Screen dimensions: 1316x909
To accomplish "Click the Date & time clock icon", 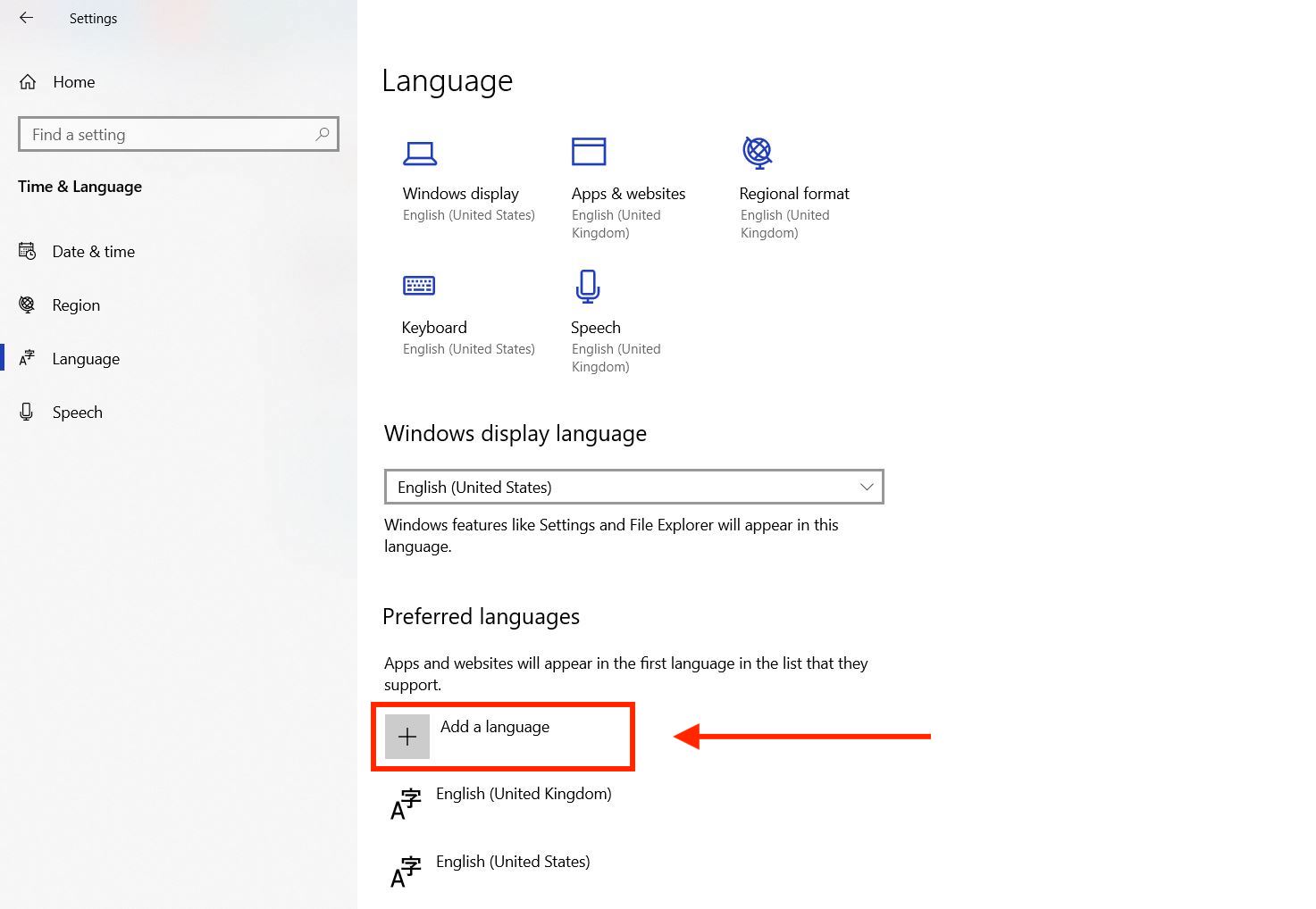I will coord(27,251).
